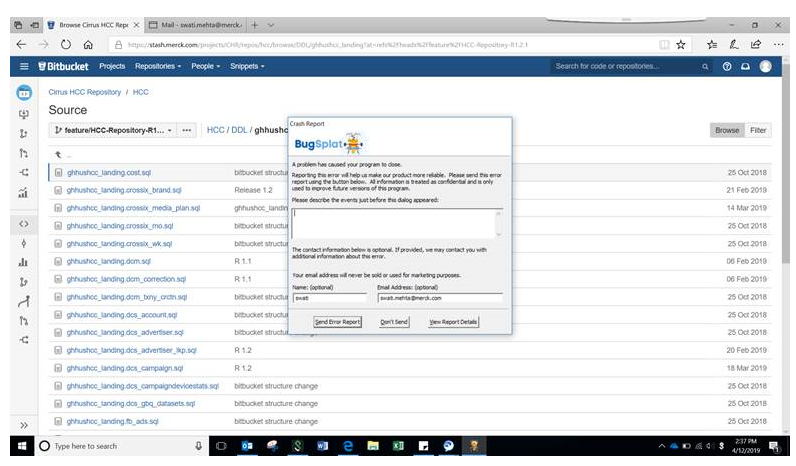Open ghhushcc_landing.dcs_campaign.sql file
The width and height of the screenshot is (796, 466).
coord(125,368)
